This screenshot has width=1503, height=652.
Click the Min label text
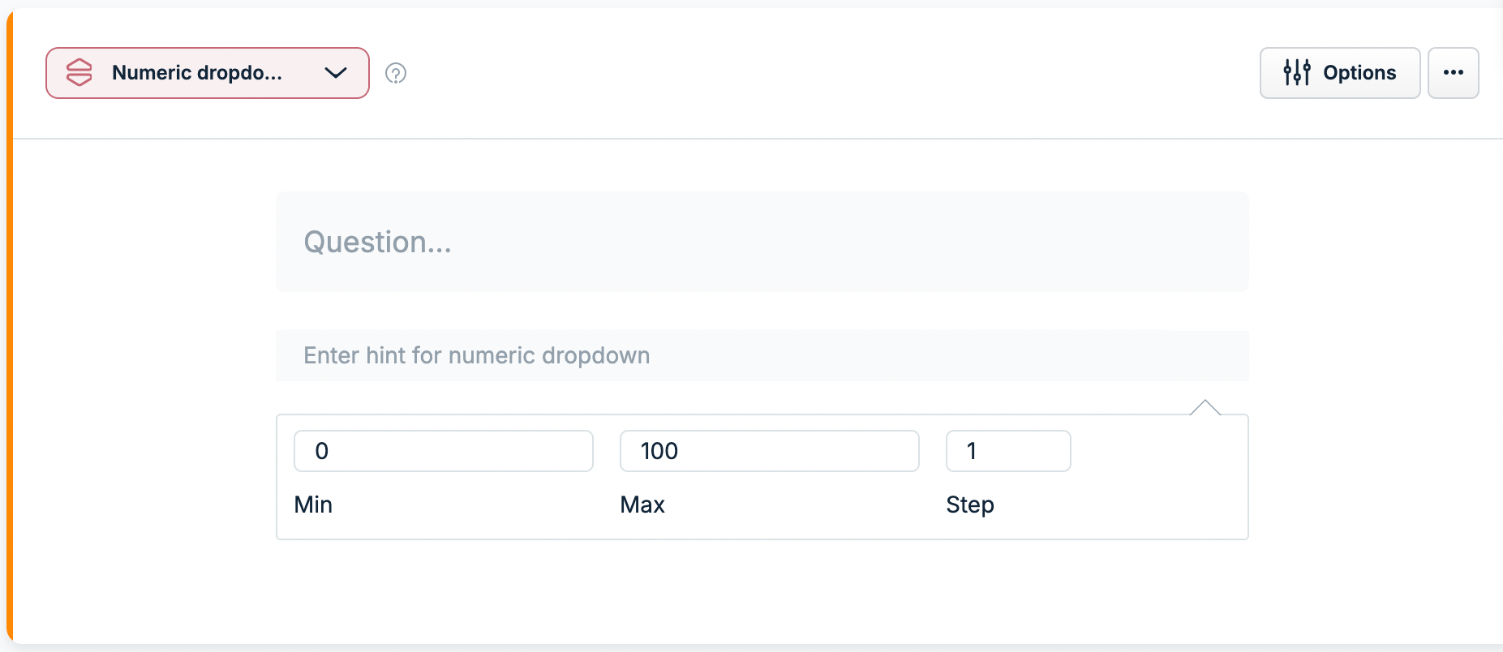[x=313, y=505]
